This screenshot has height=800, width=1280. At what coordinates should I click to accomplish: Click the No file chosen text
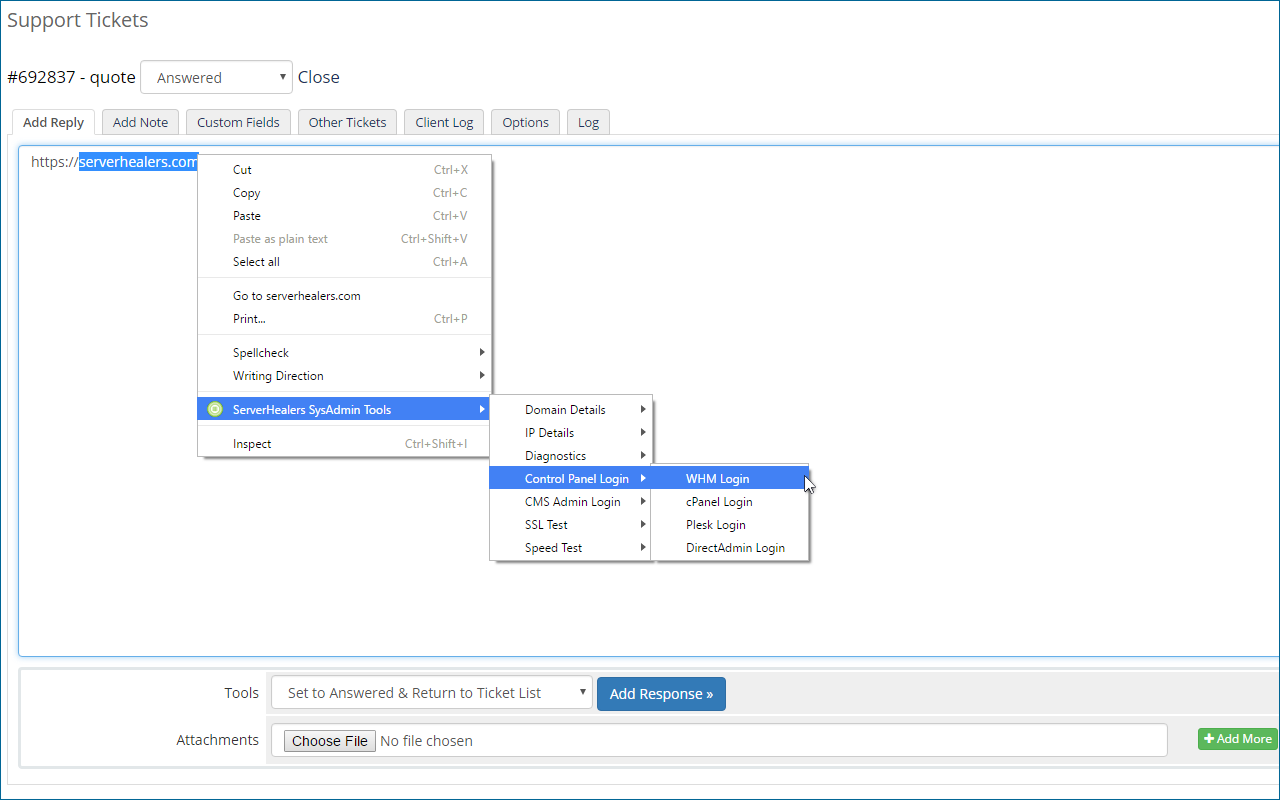pos(427,741)
